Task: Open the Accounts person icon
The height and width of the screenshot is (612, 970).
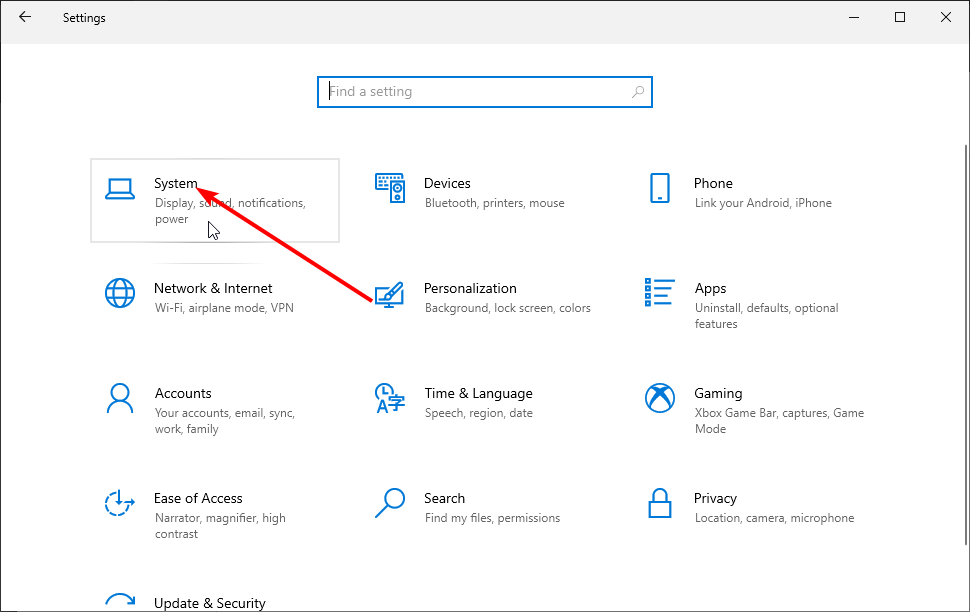Action: point(120,398)
